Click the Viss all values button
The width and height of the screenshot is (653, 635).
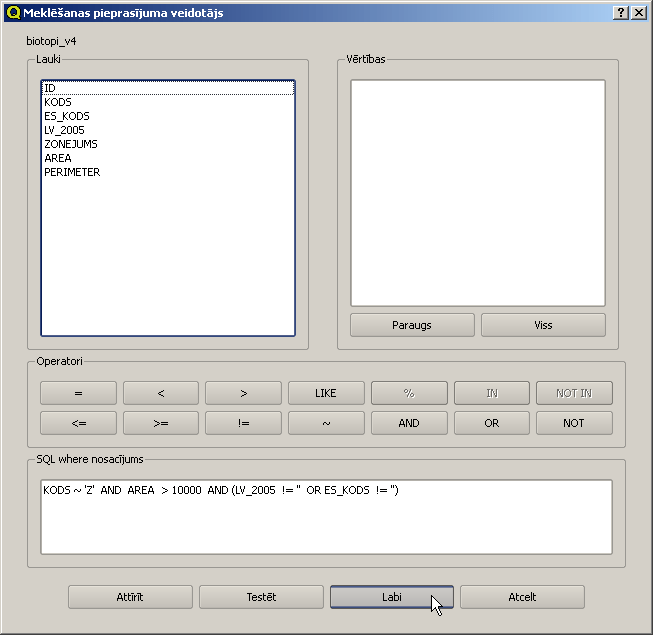click(x=543, y=325)
